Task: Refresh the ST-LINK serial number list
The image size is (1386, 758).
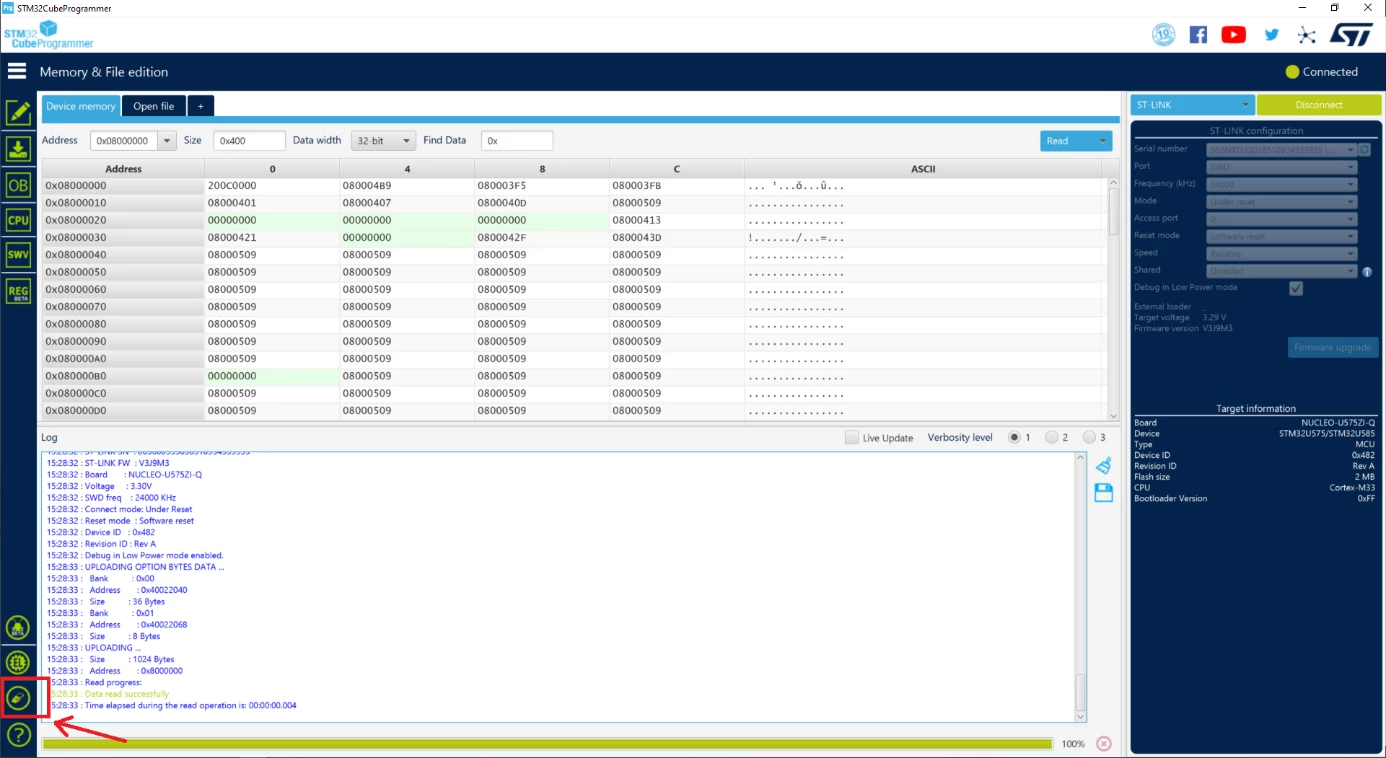Action: point(1364,149)
